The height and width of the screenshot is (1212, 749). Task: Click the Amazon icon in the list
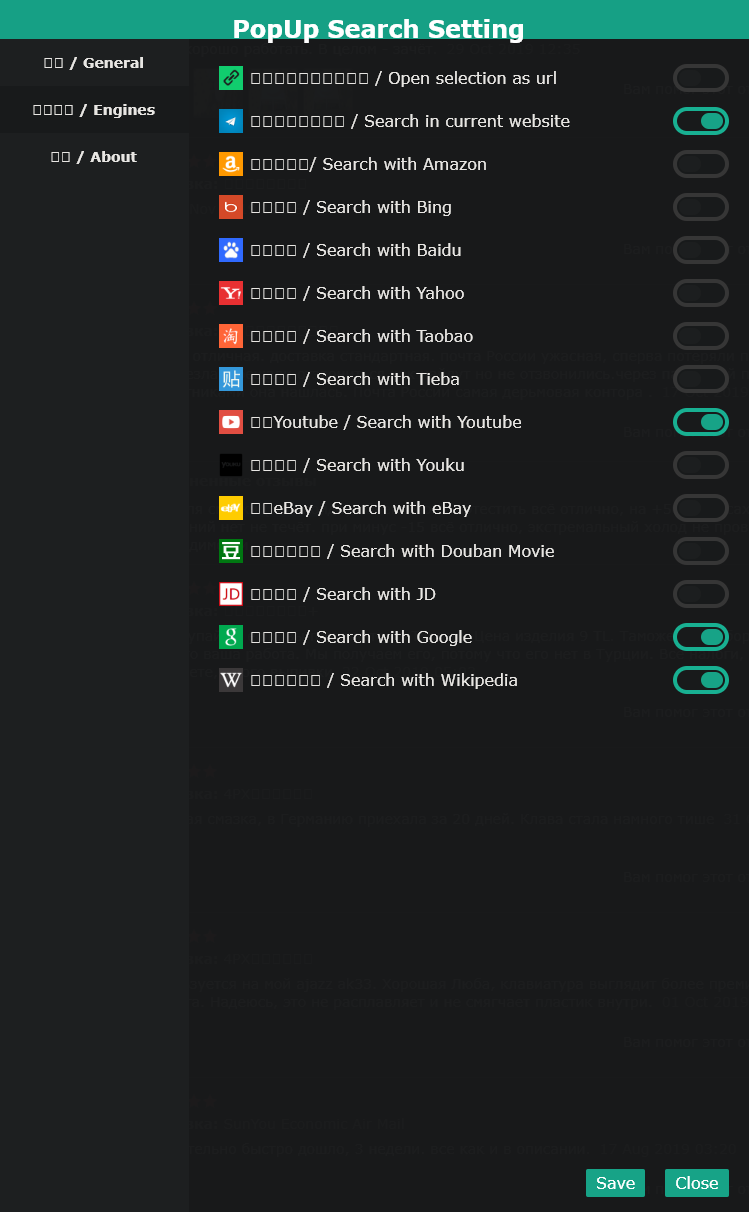[x=231, y=164]
